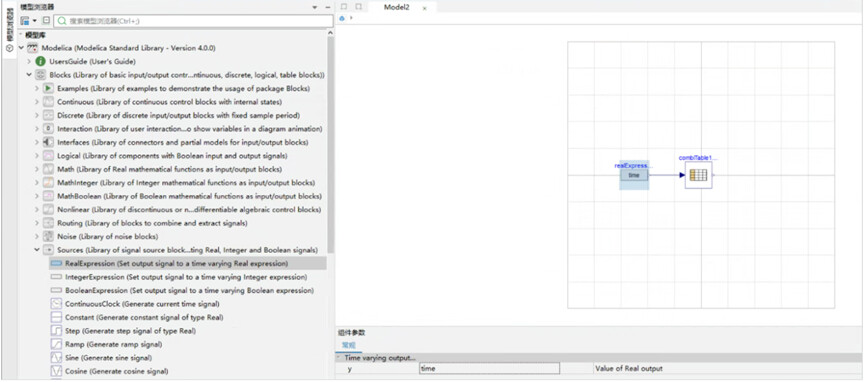Open the model browser panel options arrow
Screen dimensions: 864x382
[315, 7]
